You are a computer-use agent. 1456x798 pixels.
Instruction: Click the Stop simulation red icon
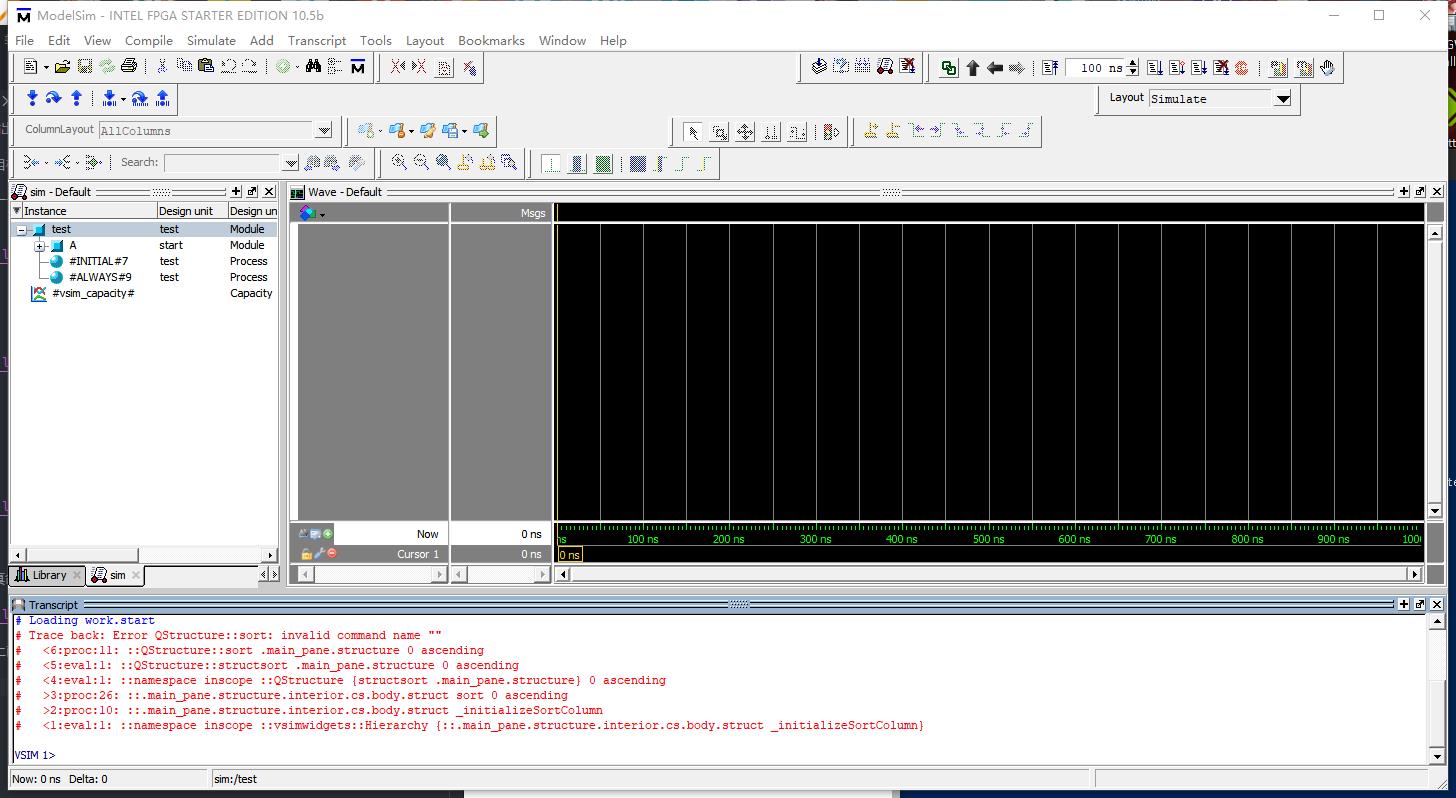point(1241,68)
